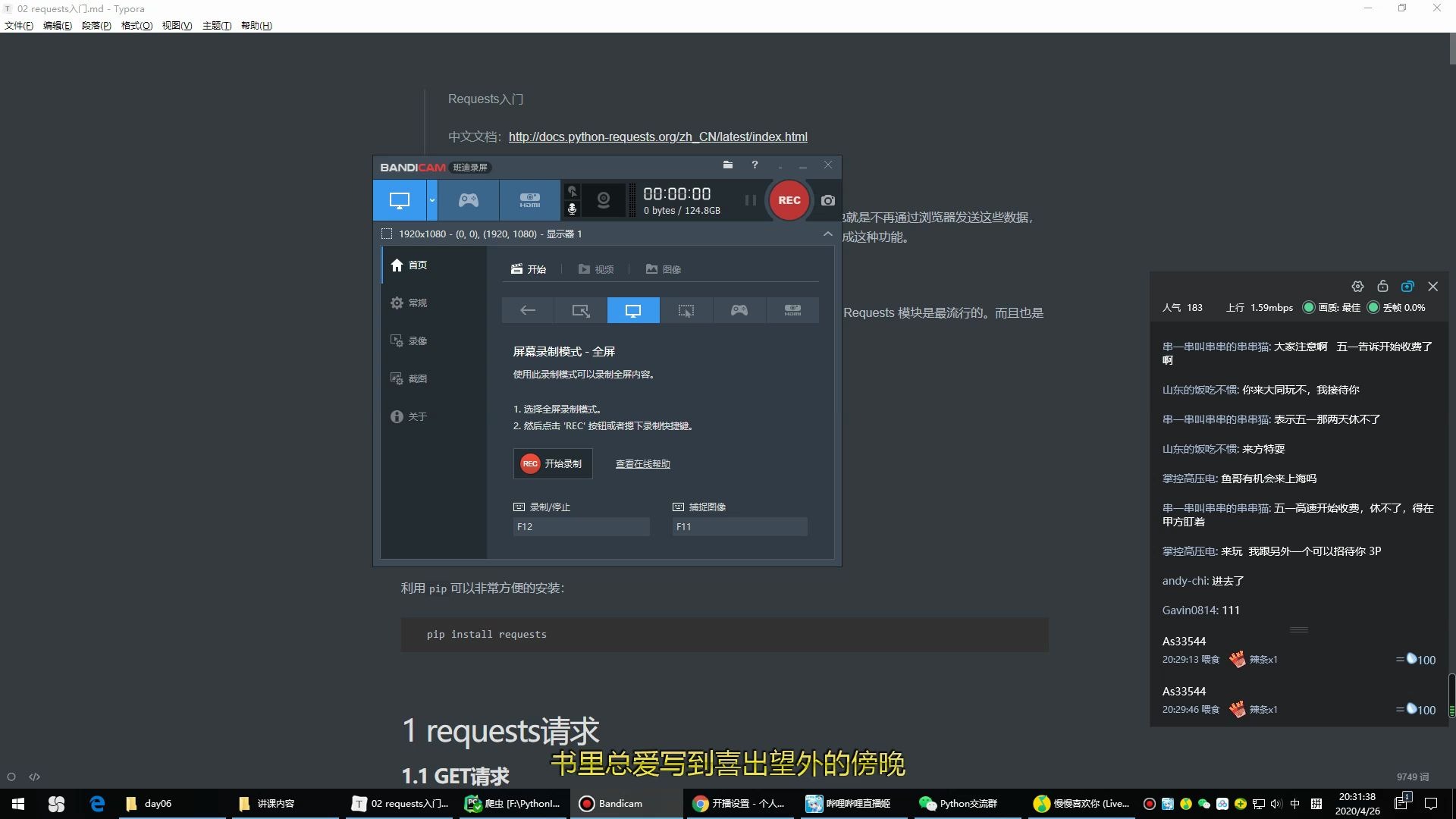Image resolution: width=1456 pixels, height=819 pixels.
Task: Select the game recording mode gamepad icon
Action: (468, 199)
